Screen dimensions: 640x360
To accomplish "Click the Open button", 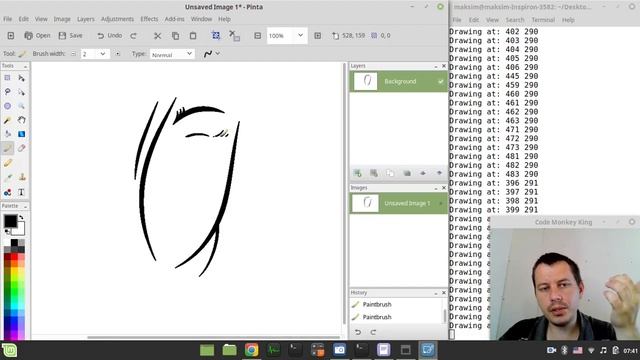I will tap(37, 36).
